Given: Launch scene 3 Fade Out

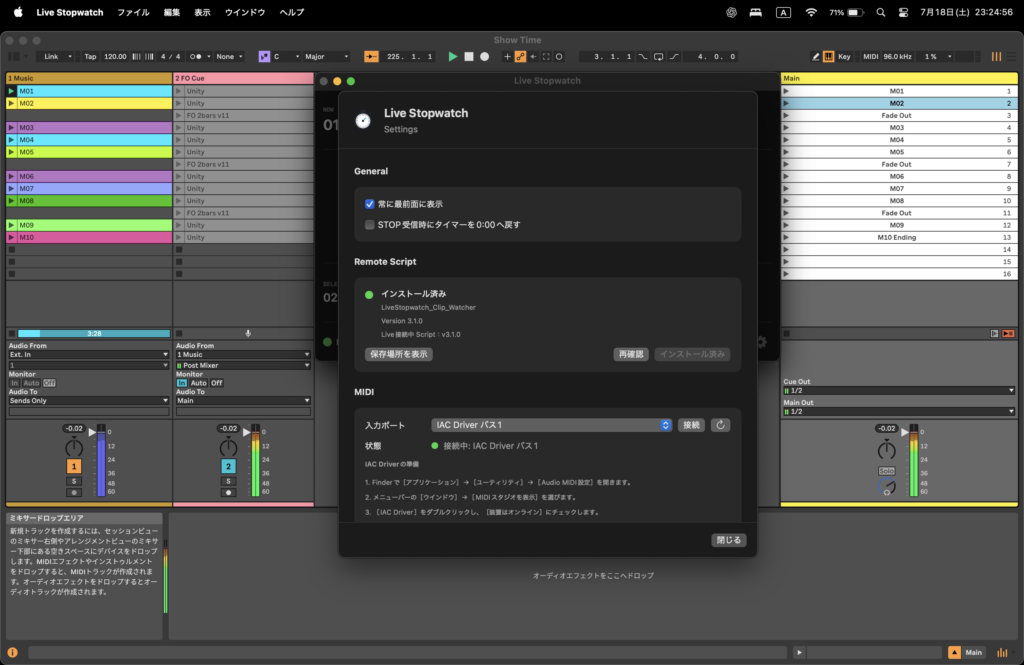Looking at the screenshot, I should pyautogui.click(x=786, y=116).
